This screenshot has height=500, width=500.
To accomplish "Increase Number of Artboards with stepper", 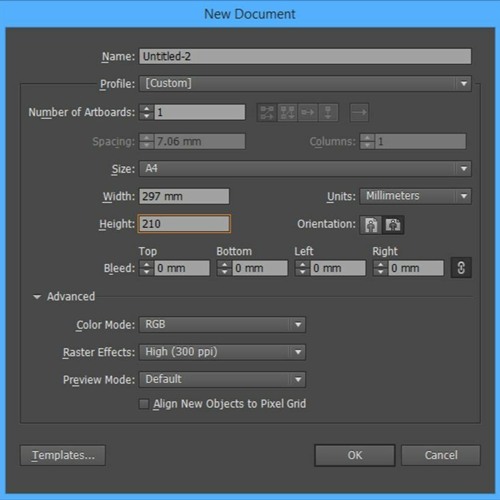I will coord(146,109).
